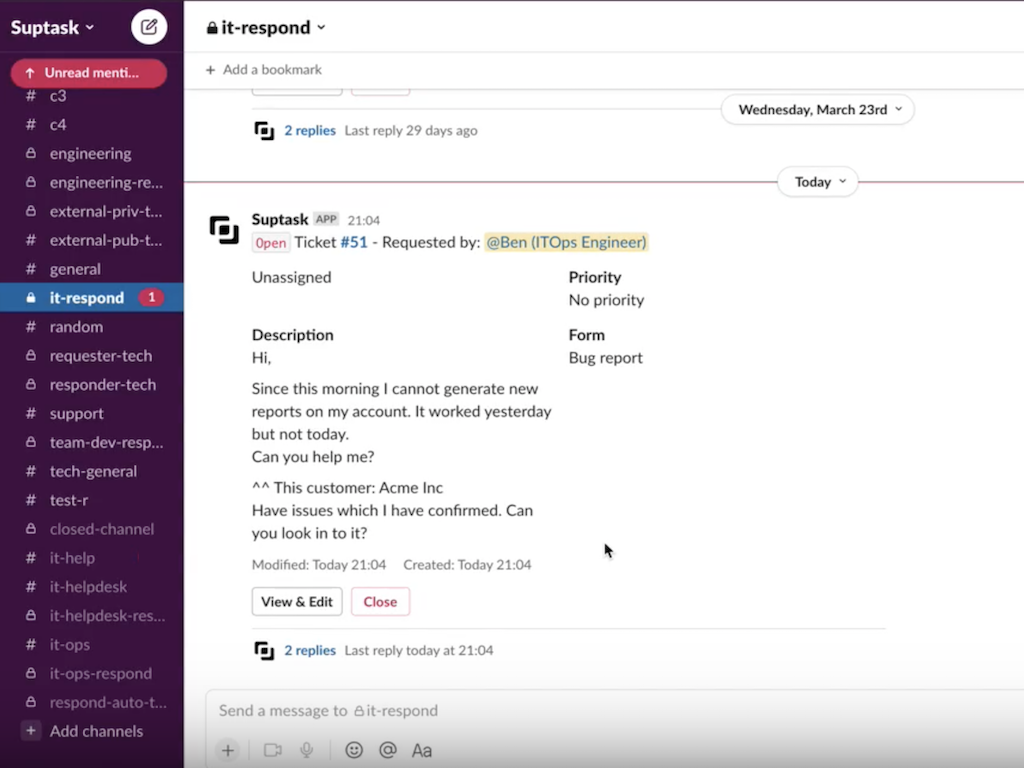Open ticket #51 link
Screen dimensions: 1024x768
point(354,243)
